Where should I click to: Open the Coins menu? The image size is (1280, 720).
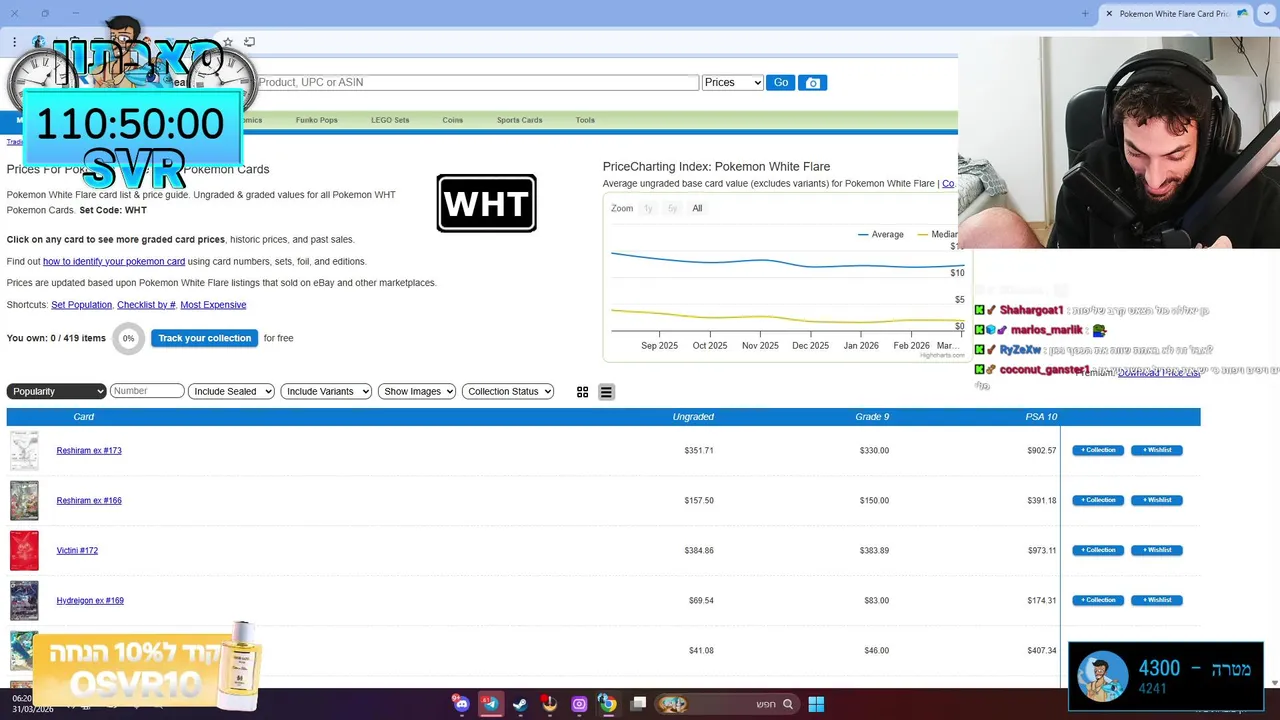(453, 120)
